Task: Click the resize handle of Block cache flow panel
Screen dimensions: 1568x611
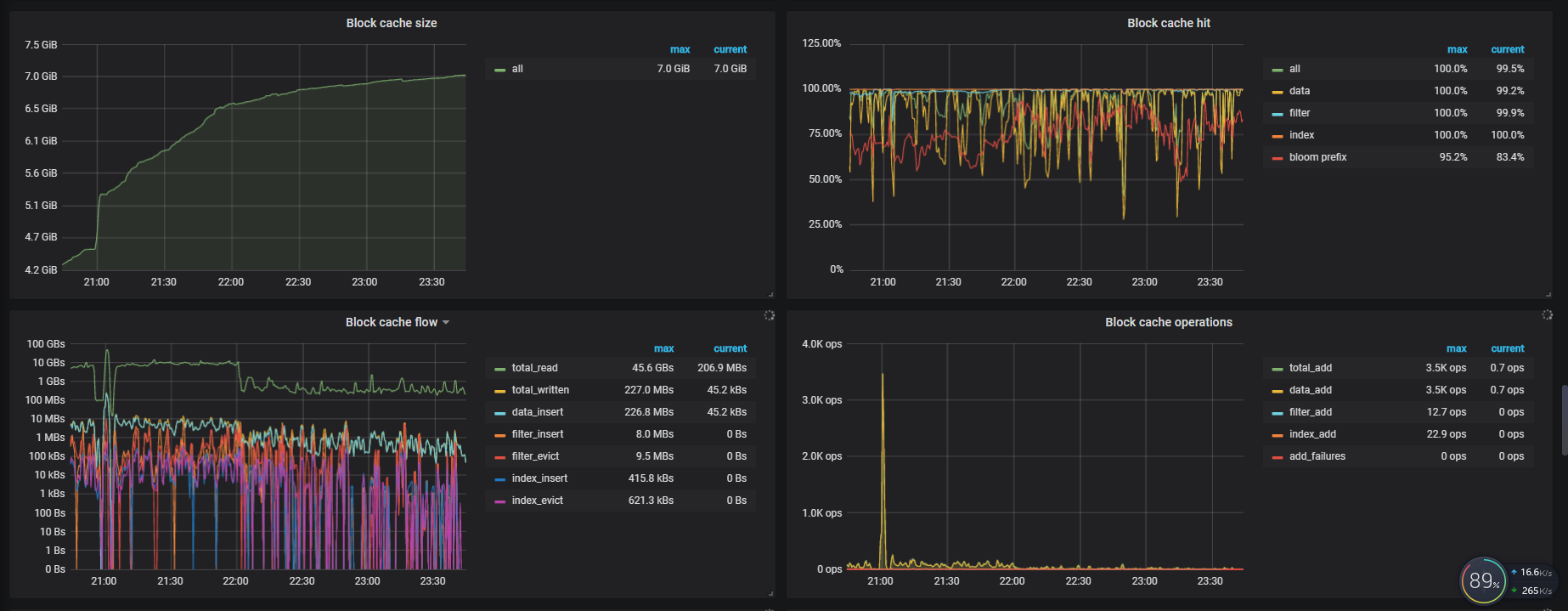Action: (770, 593)
